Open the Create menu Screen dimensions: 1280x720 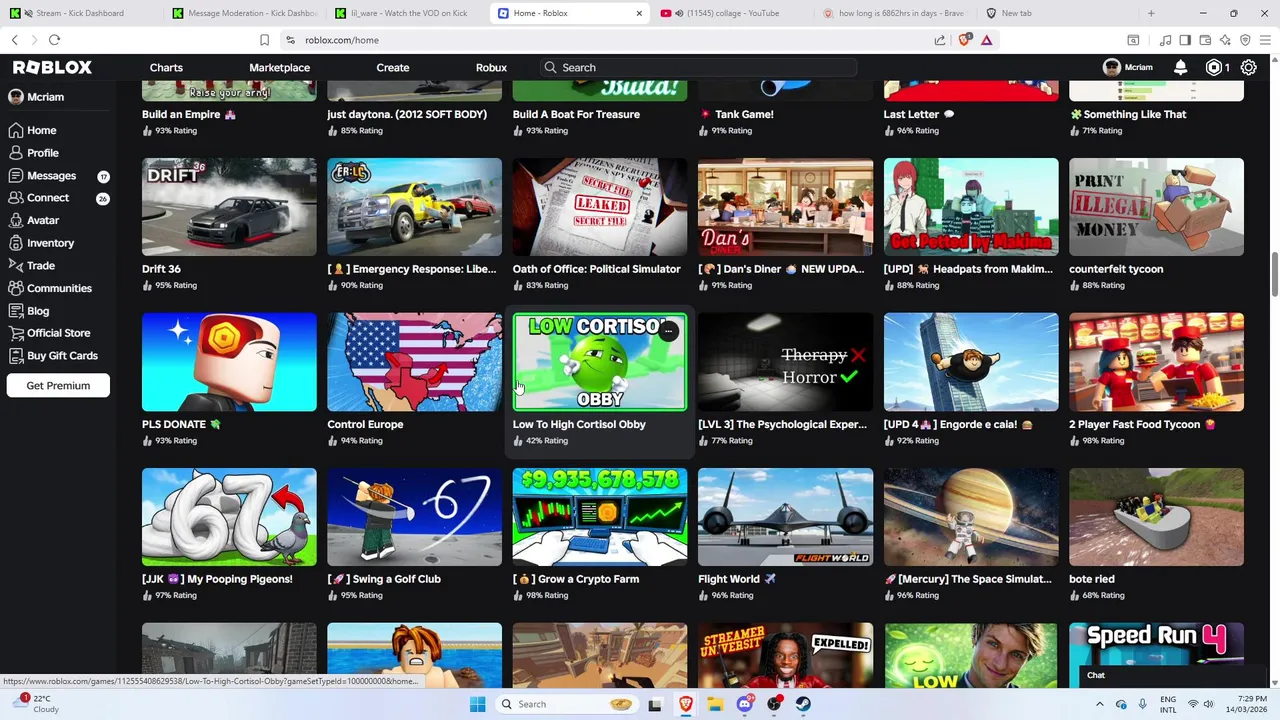(393, 67)
